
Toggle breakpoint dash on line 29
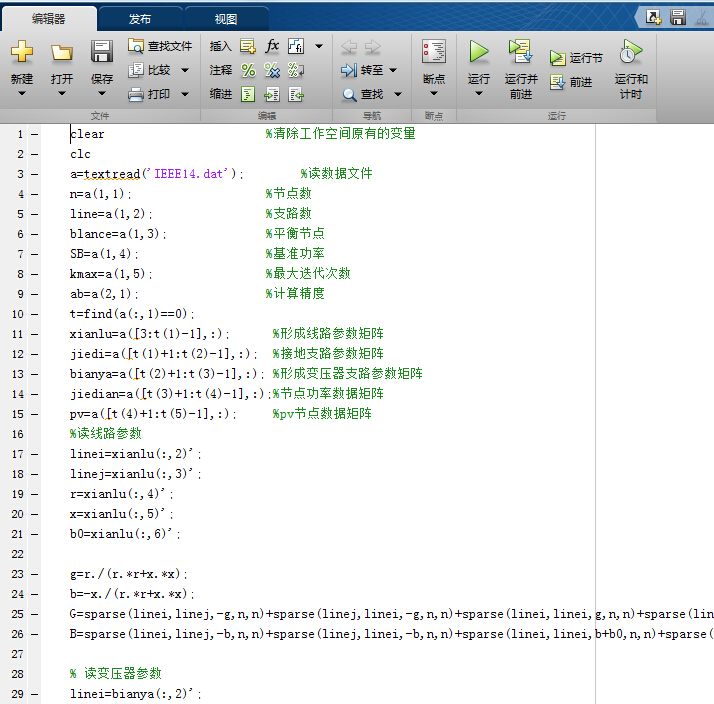(x=35, y=694)
